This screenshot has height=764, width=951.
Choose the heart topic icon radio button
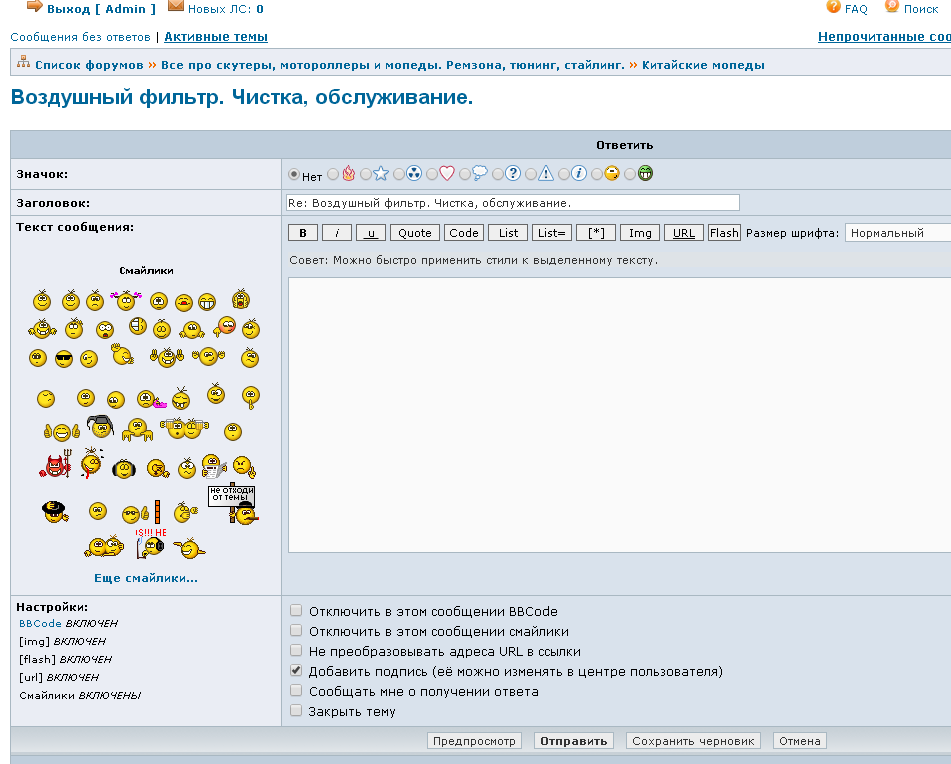[x=432, y=174]
